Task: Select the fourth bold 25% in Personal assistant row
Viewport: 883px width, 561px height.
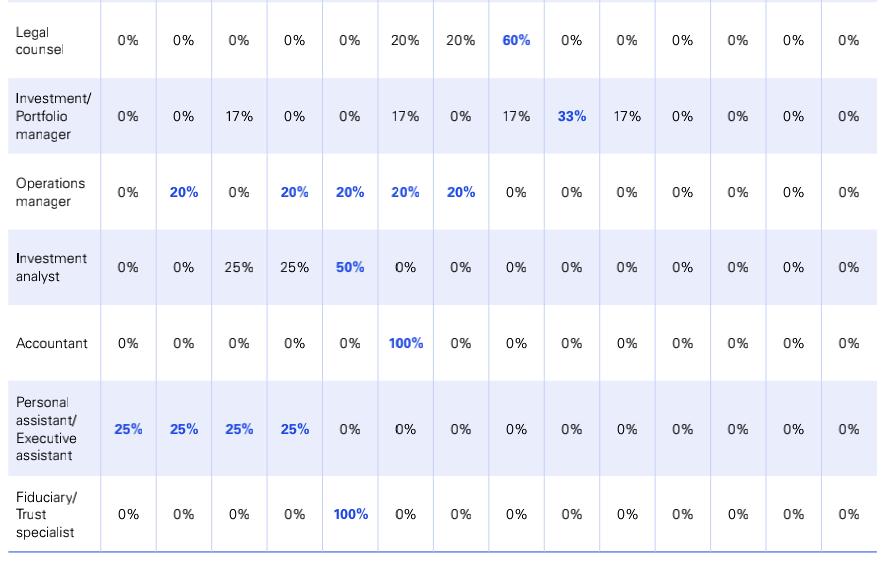Action: pos(295,429)
